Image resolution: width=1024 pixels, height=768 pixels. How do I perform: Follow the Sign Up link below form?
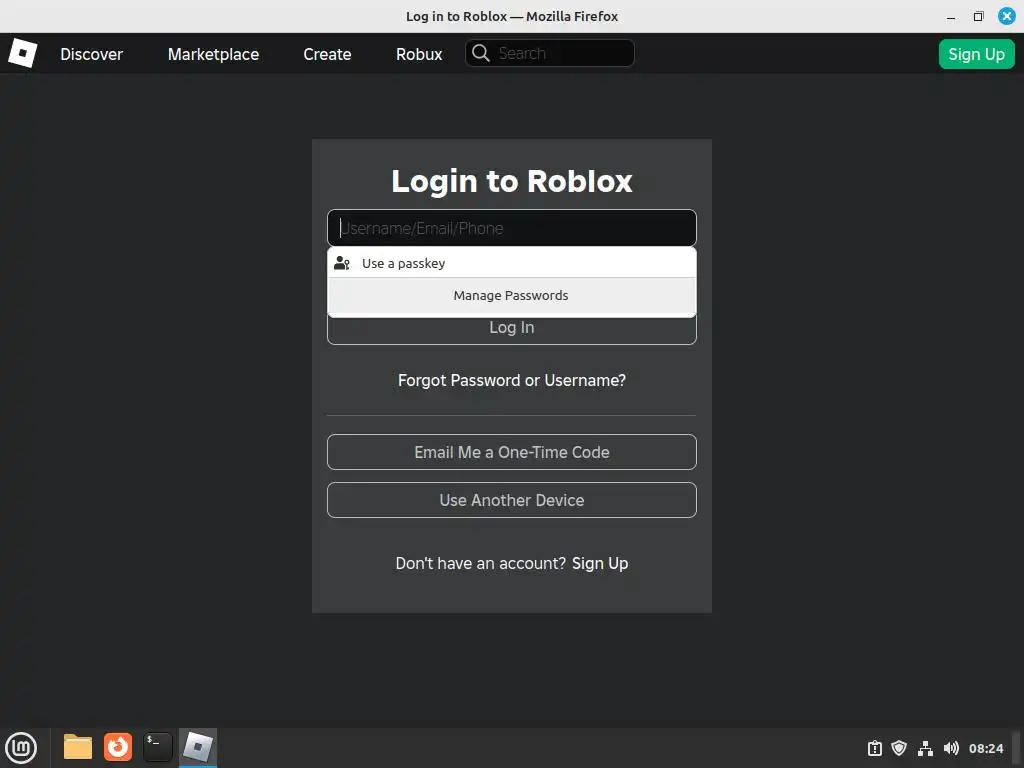(x=600, y=564)
